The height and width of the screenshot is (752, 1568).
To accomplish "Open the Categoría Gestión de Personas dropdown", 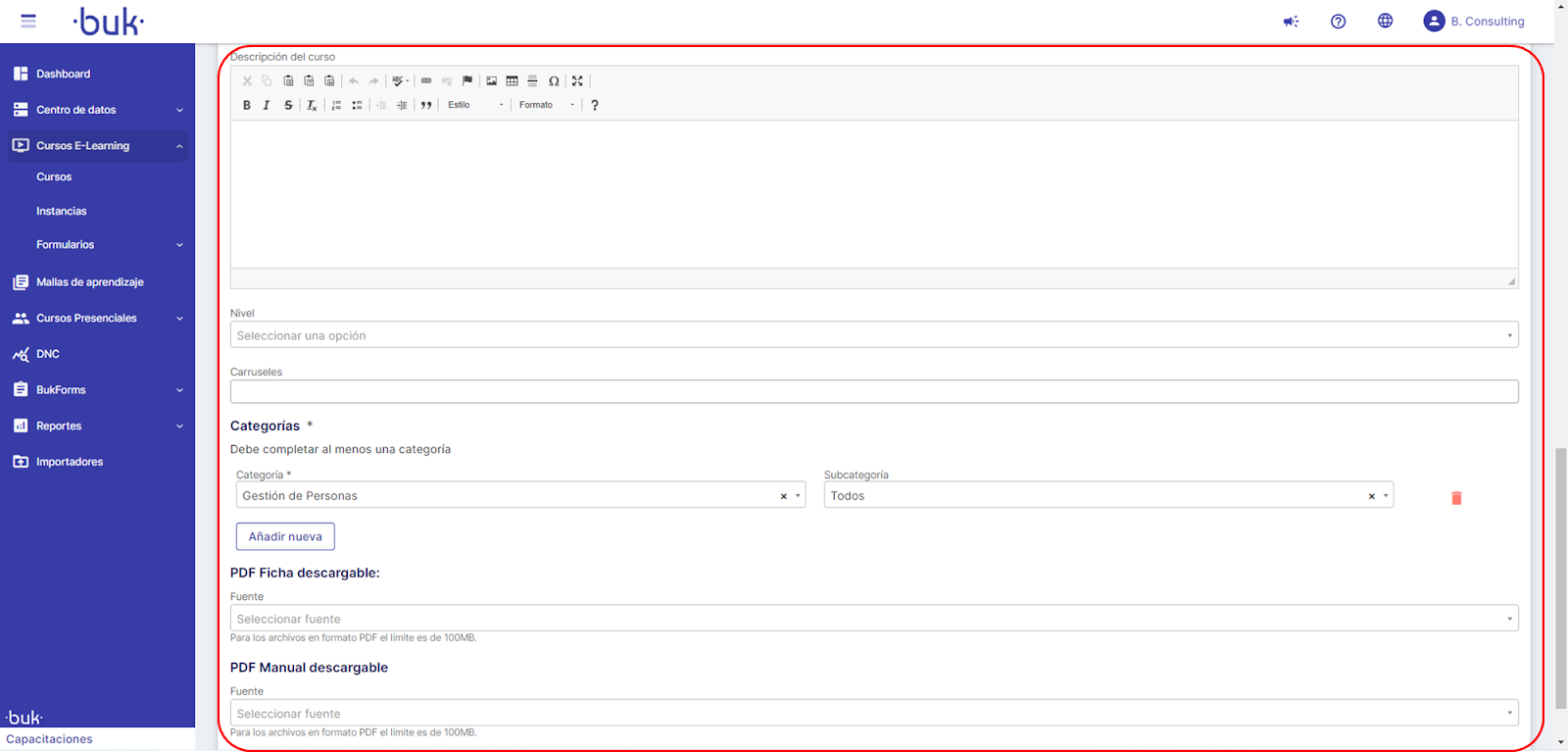I will [x=520, y=495].
